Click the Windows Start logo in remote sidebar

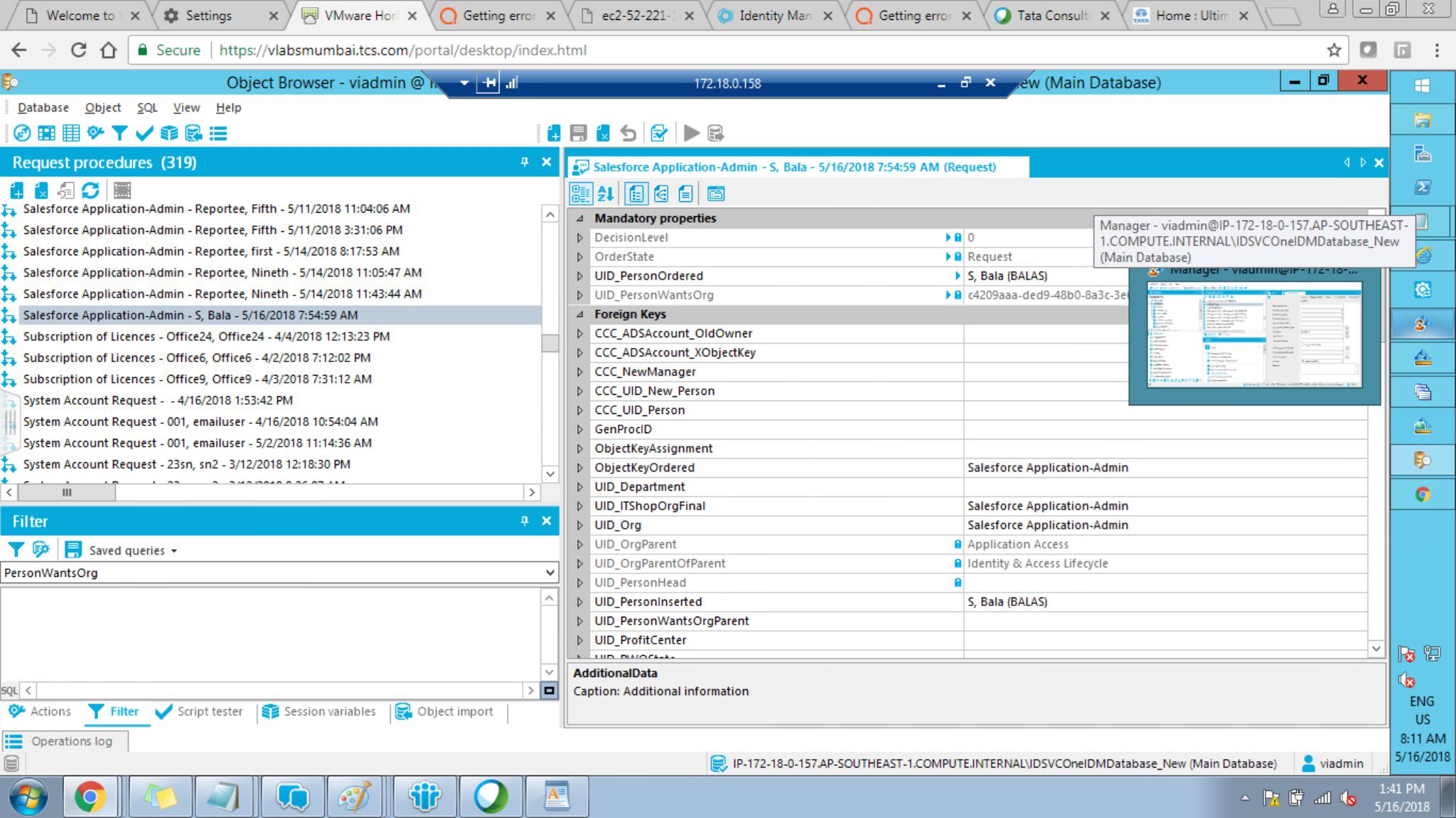pyautogui.click(x=1422, y=85)
